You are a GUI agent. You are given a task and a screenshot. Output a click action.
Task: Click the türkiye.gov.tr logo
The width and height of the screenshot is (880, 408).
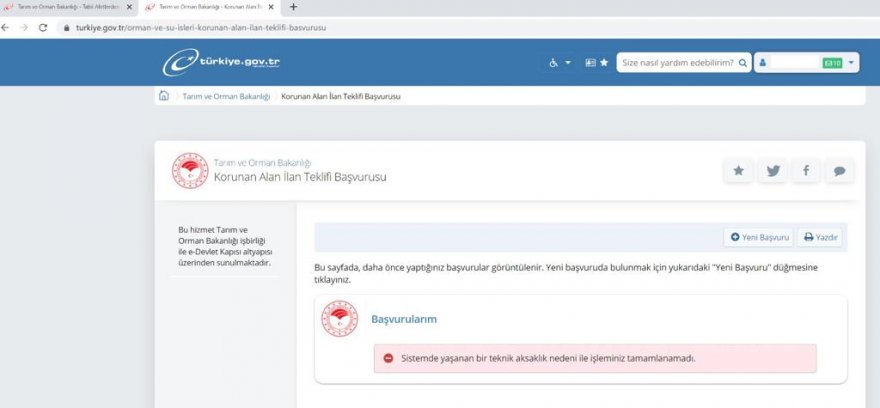click(222, 62)
